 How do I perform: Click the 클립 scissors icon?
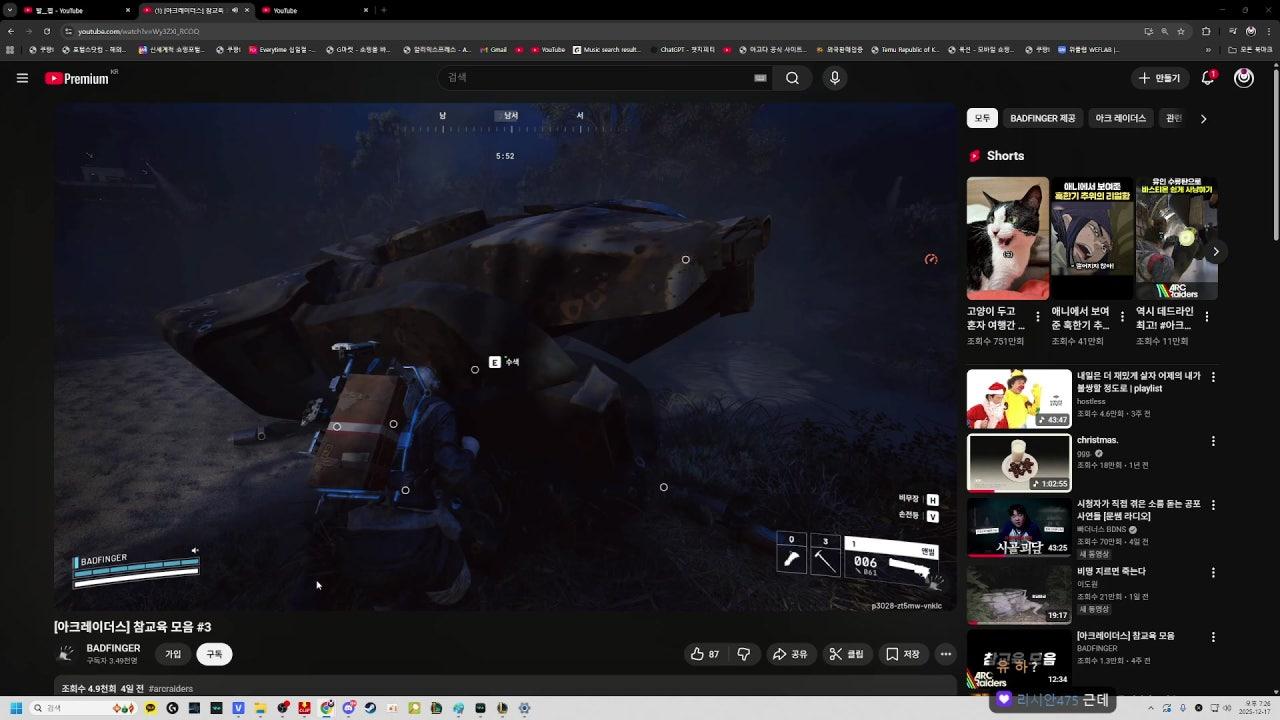(836, 654)
